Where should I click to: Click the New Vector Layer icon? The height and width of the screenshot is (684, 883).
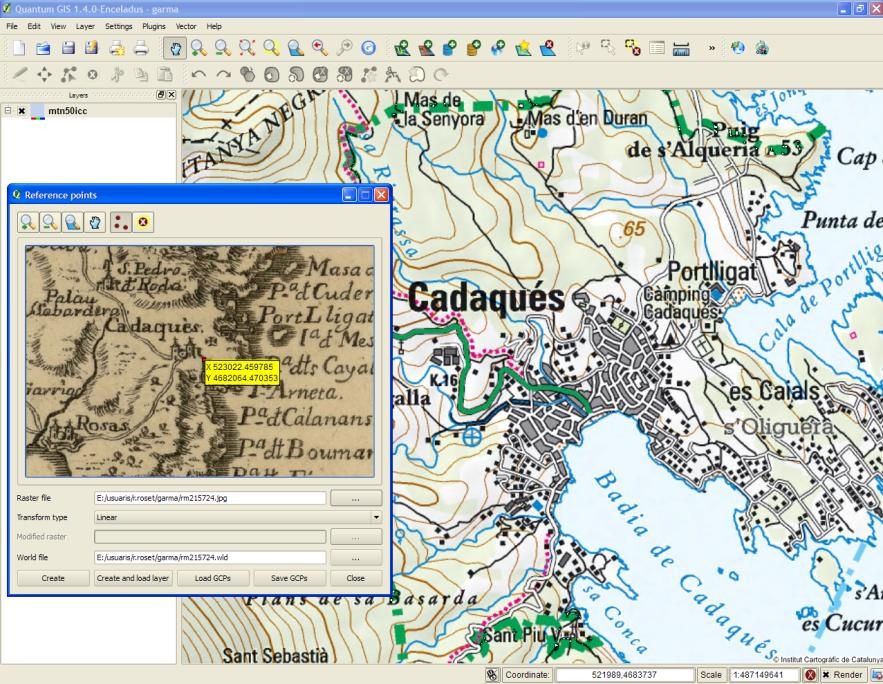pyautogui.click(x=523, y=48)
